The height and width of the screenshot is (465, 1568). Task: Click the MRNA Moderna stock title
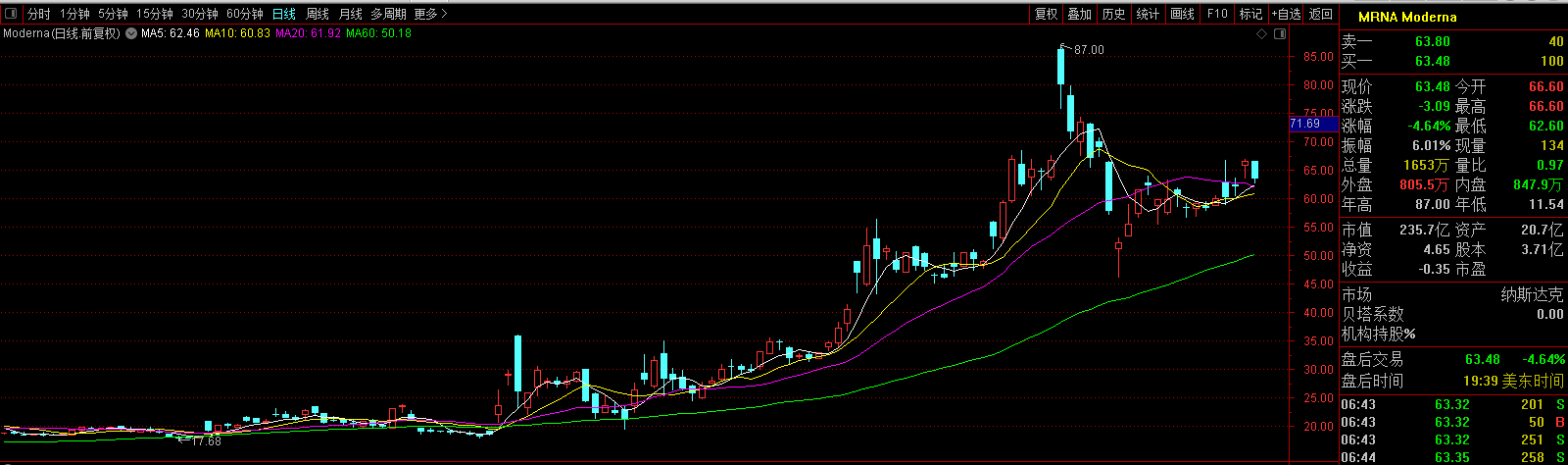pos(1407,17)
